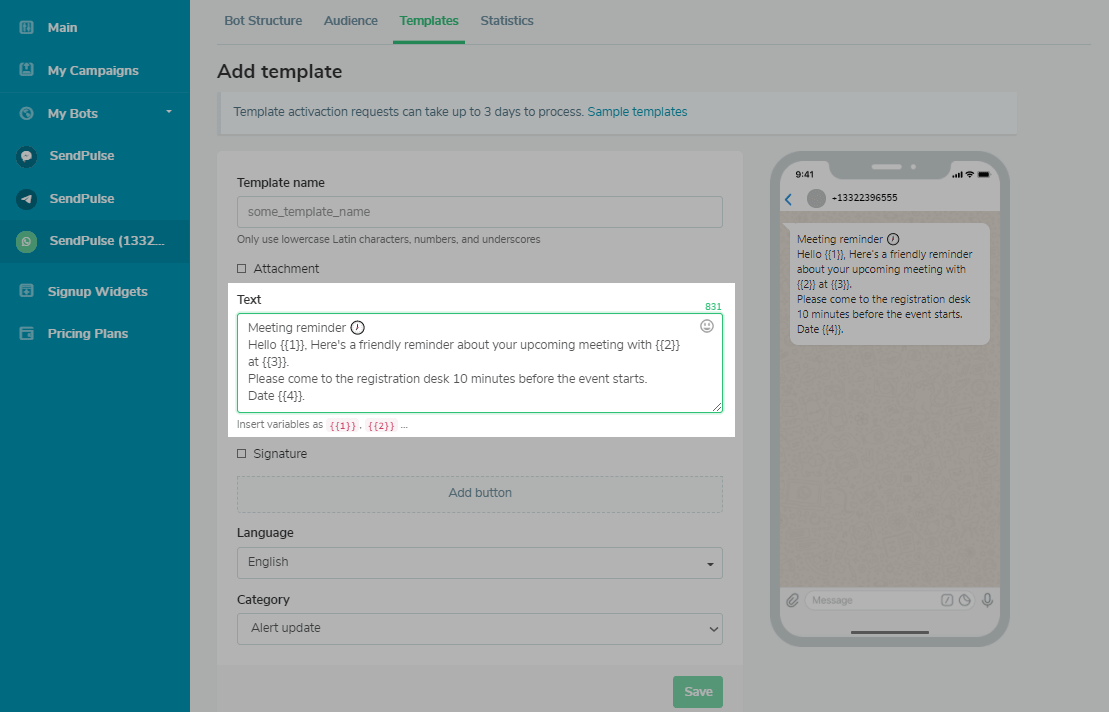Click the back arrow in phone preview

pos(788,199)
